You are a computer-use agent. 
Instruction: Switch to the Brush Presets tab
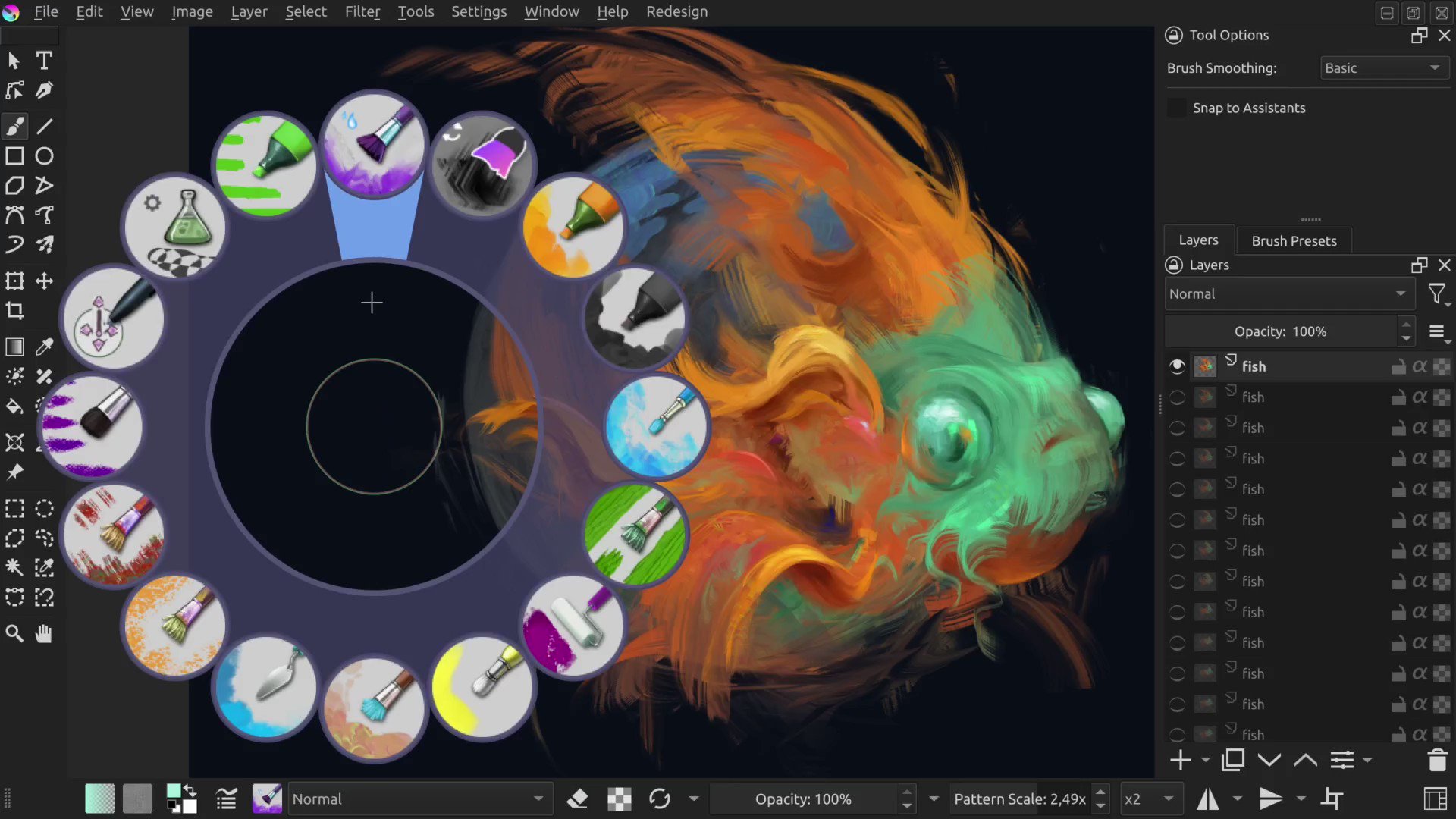tap(1294, 240)
